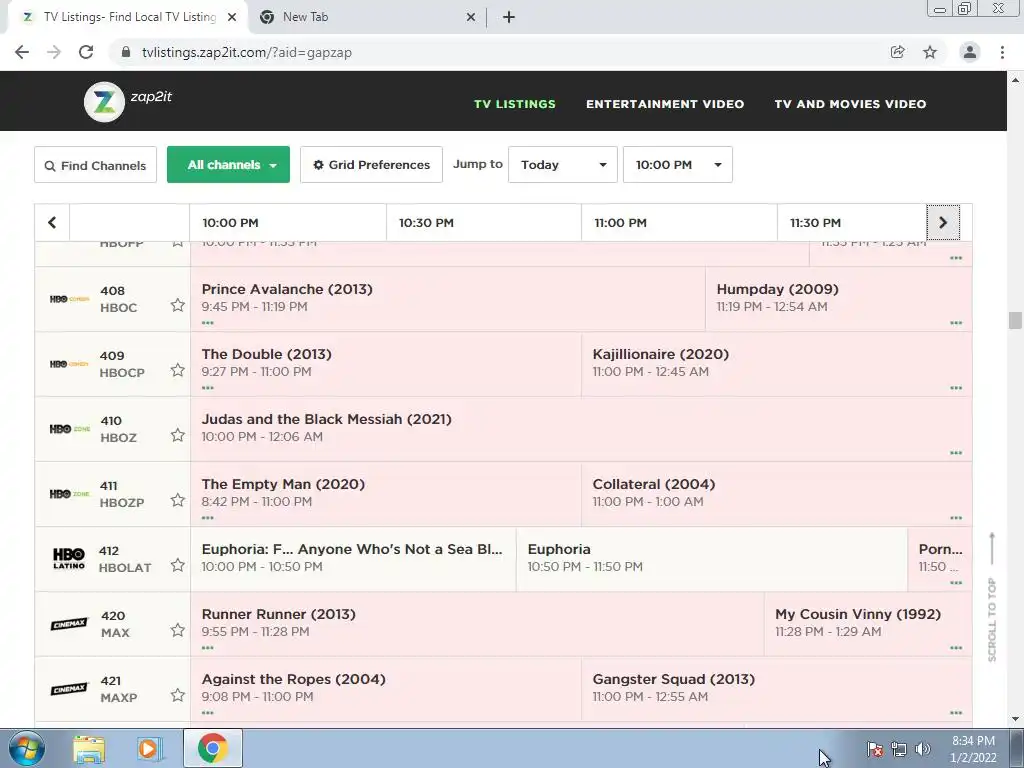Click the zap2it logo icon
Image resolution: width=1024 pixels, height=768 pixels.
click(104, 102)
